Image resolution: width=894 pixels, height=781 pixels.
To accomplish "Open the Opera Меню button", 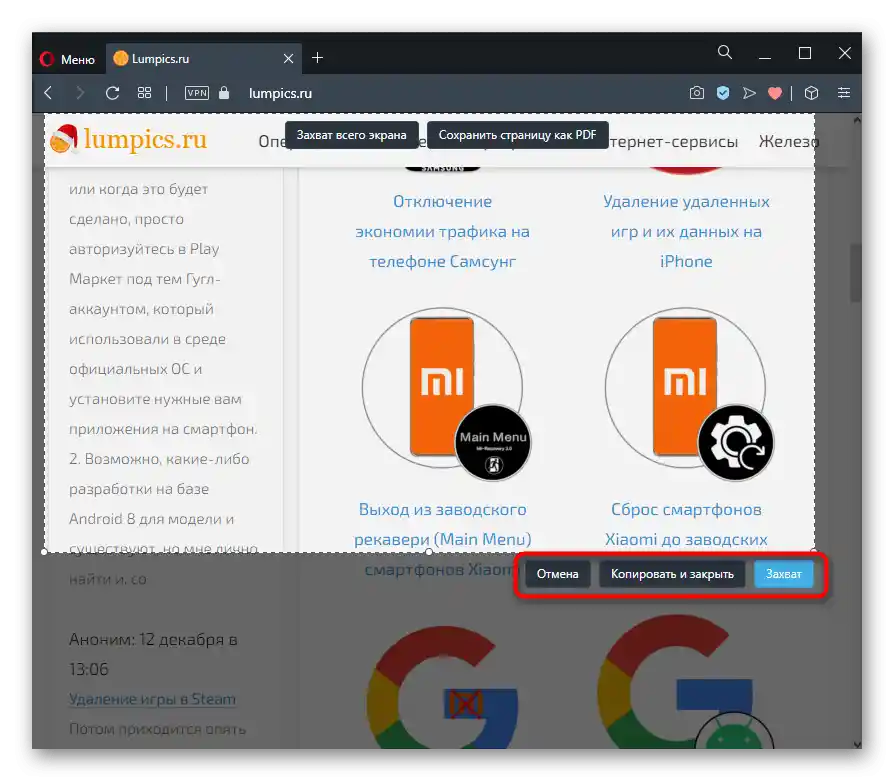I will [x=67, y=59].
